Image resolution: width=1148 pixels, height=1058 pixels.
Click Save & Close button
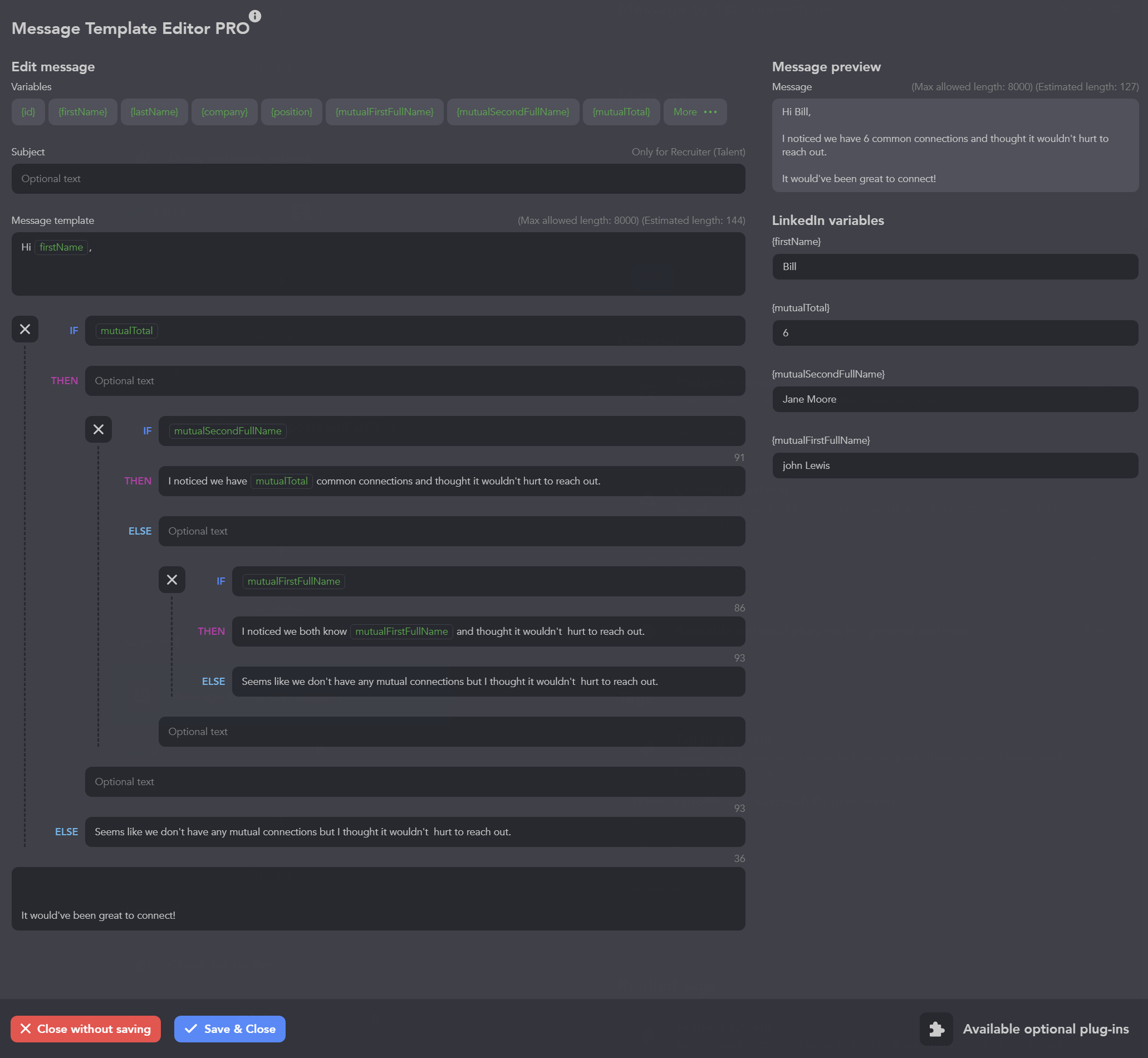[229, 1029]
